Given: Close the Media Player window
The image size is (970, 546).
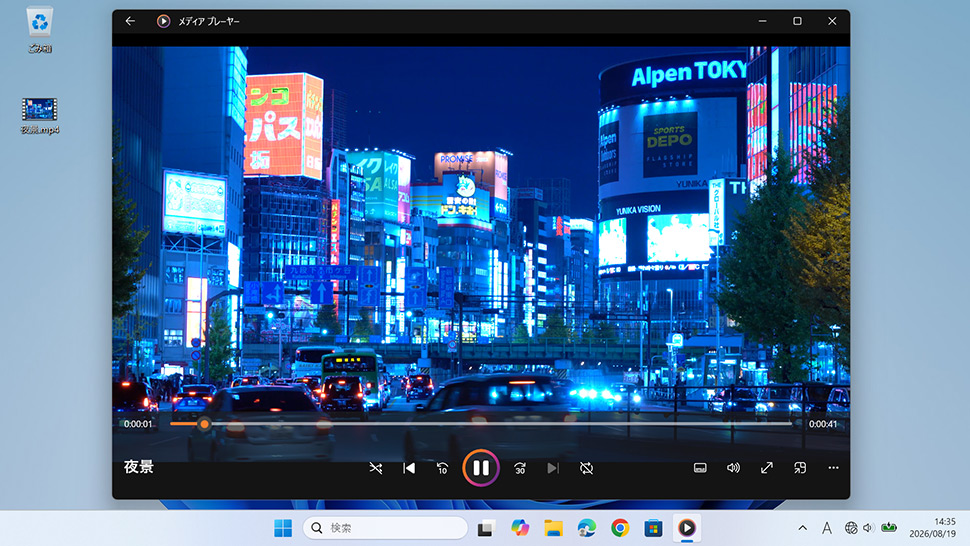Looking at the screenshot, I should click(x=832, y=21).
